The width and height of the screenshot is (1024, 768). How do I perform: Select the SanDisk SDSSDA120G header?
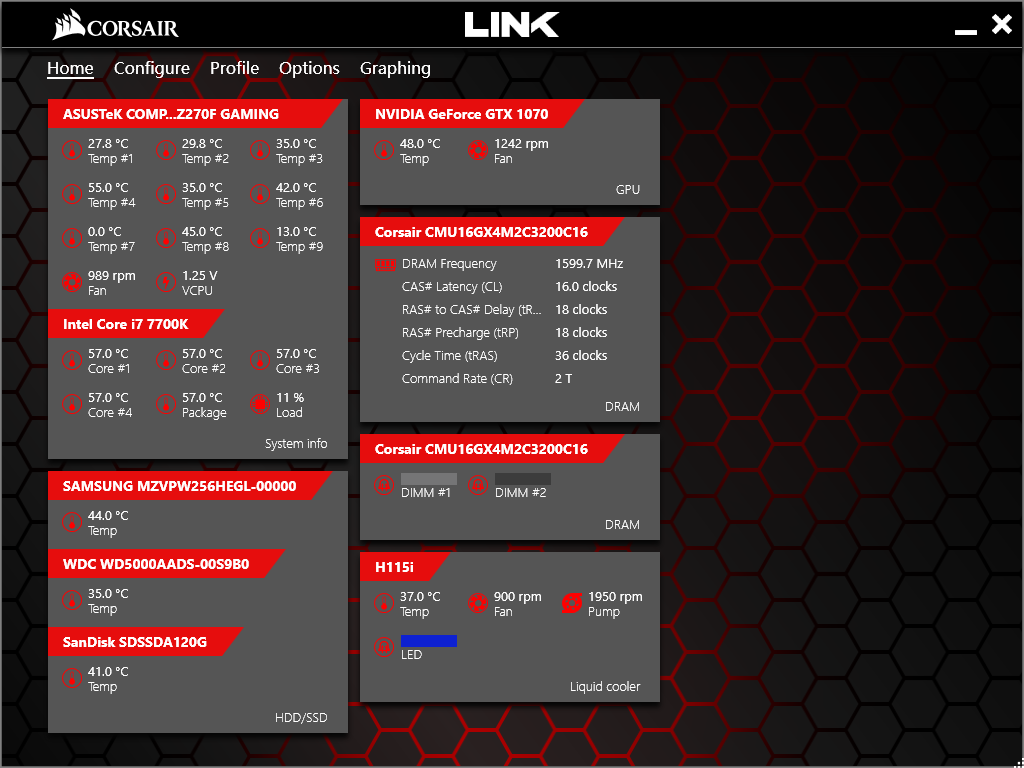[x=146, y=642]
